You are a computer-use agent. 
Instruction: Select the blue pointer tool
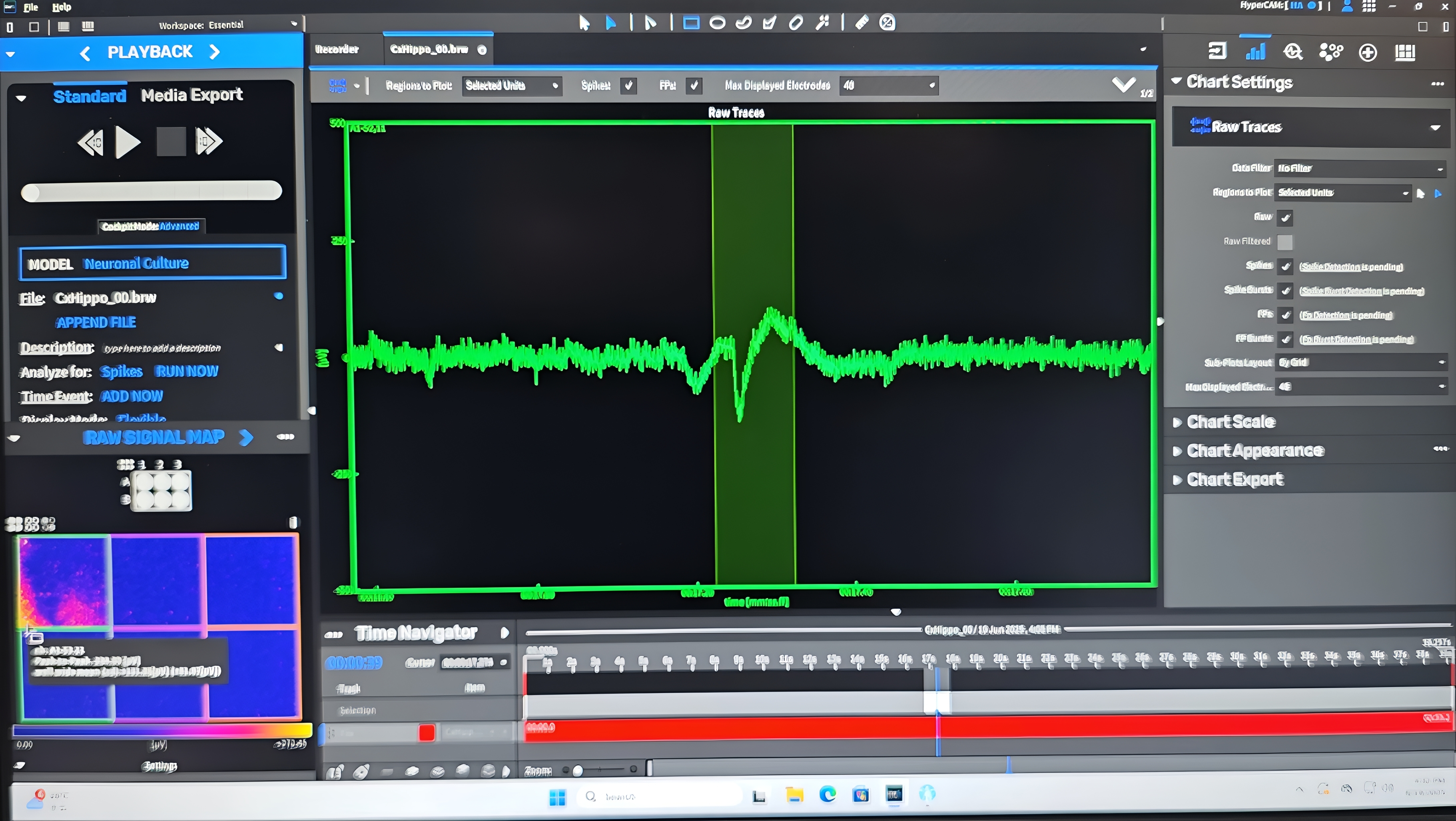(x=610, y=23)
